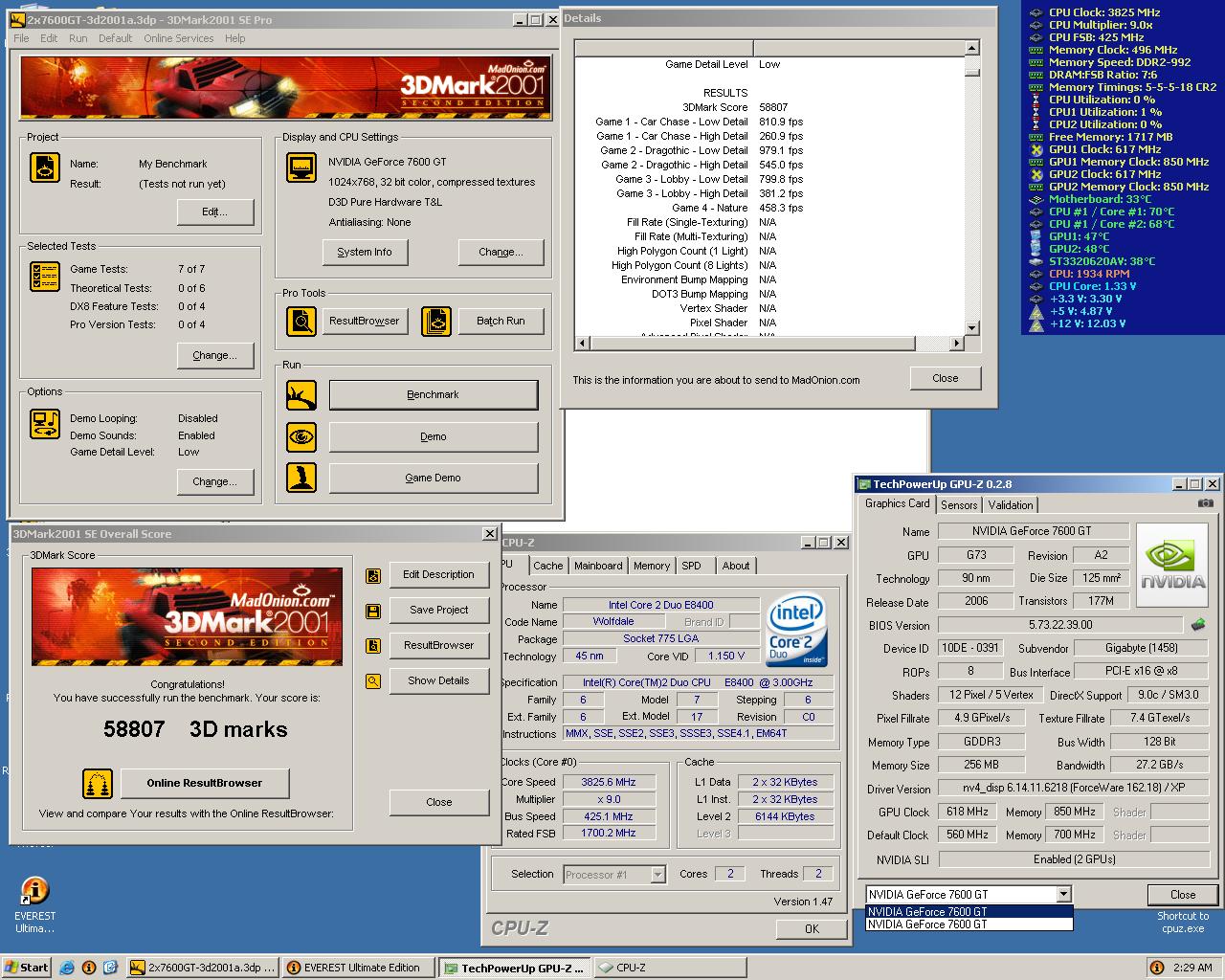Click Close in the Details window
The image size is (1225, 980).
click(945, 378)
